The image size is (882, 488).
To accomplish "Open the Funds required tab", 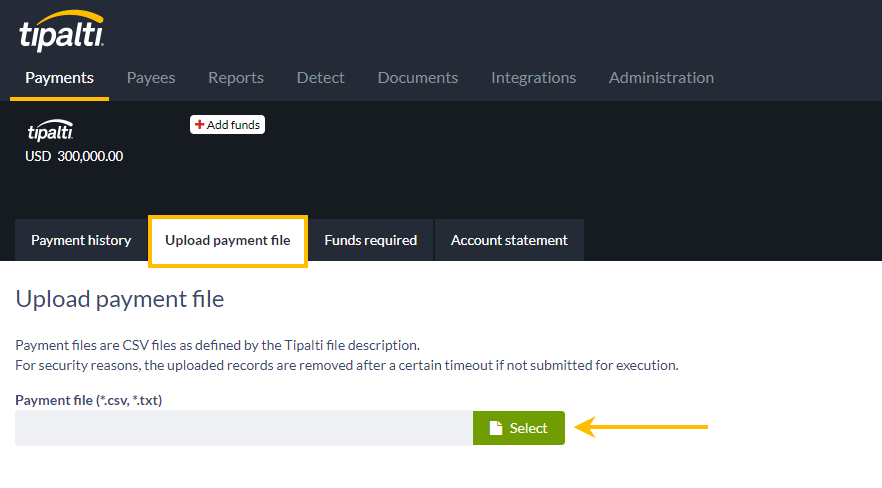I will point(370,240).
